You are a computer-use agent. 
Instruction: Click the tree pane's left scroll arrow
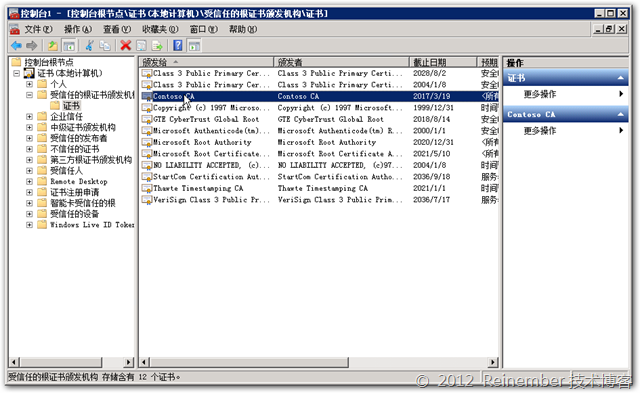pos(14,362)
